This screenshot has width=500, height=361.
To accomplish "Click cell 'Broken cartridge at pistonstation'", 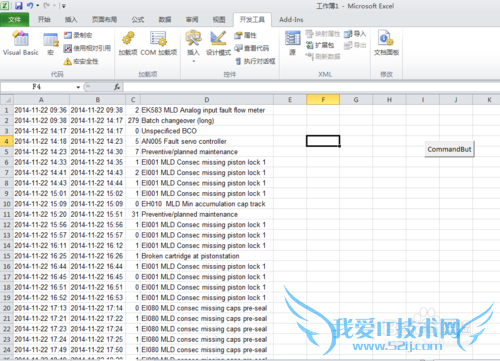I will click(x=207, y=256).
